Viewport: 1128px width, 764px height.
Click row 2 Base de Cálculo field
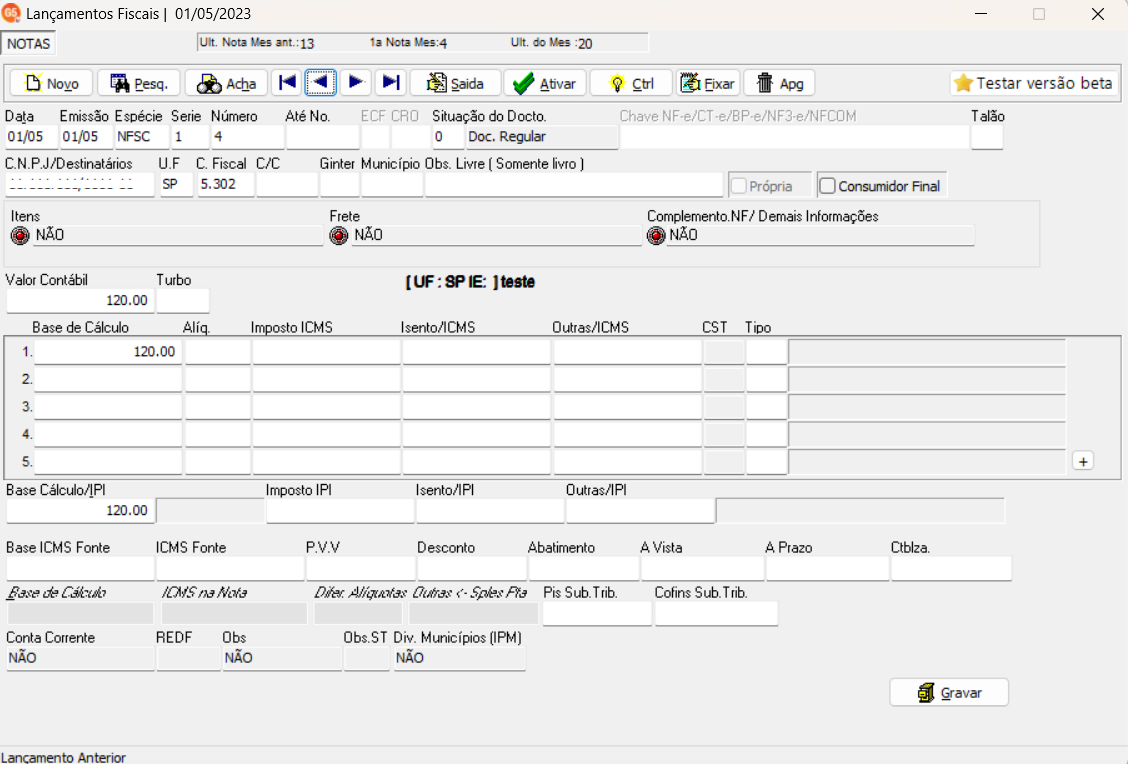click(108, 379)
